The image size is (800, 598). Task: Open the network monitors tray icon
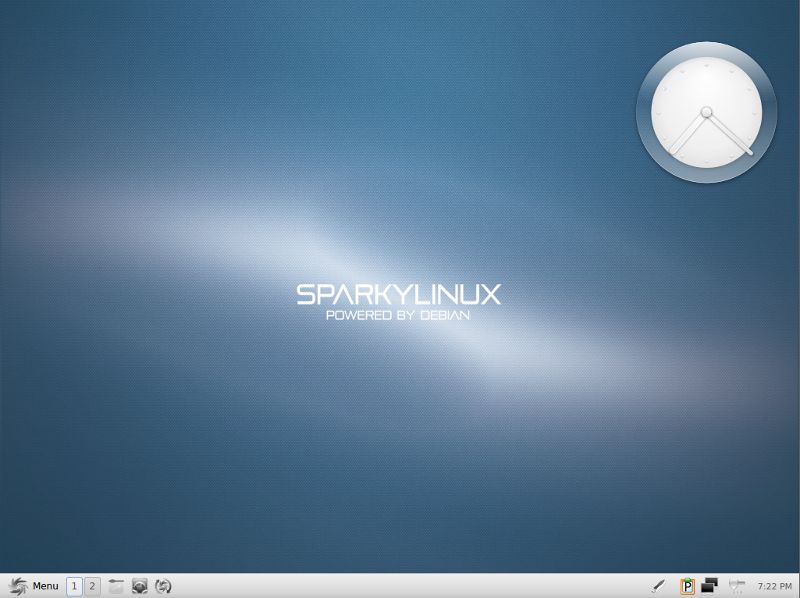click(x=710, y=586)
